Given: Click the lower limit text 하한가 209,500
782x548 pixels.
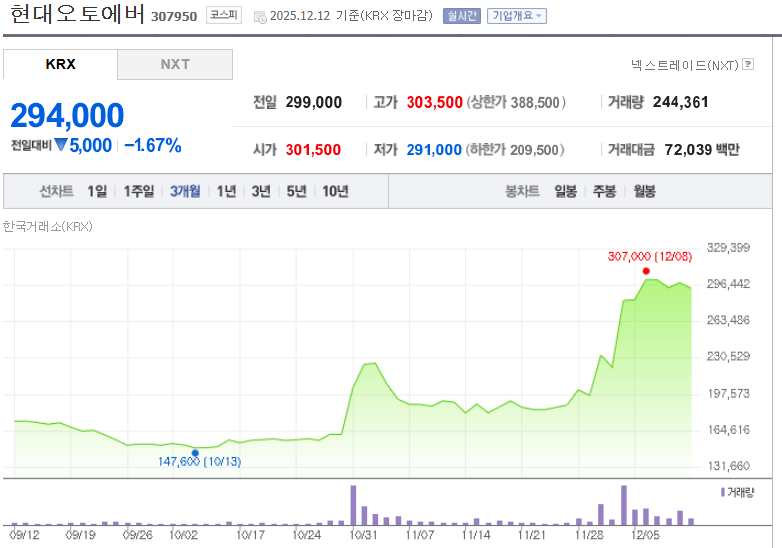Looking at the screenshot, I should [x=515, y=150].
